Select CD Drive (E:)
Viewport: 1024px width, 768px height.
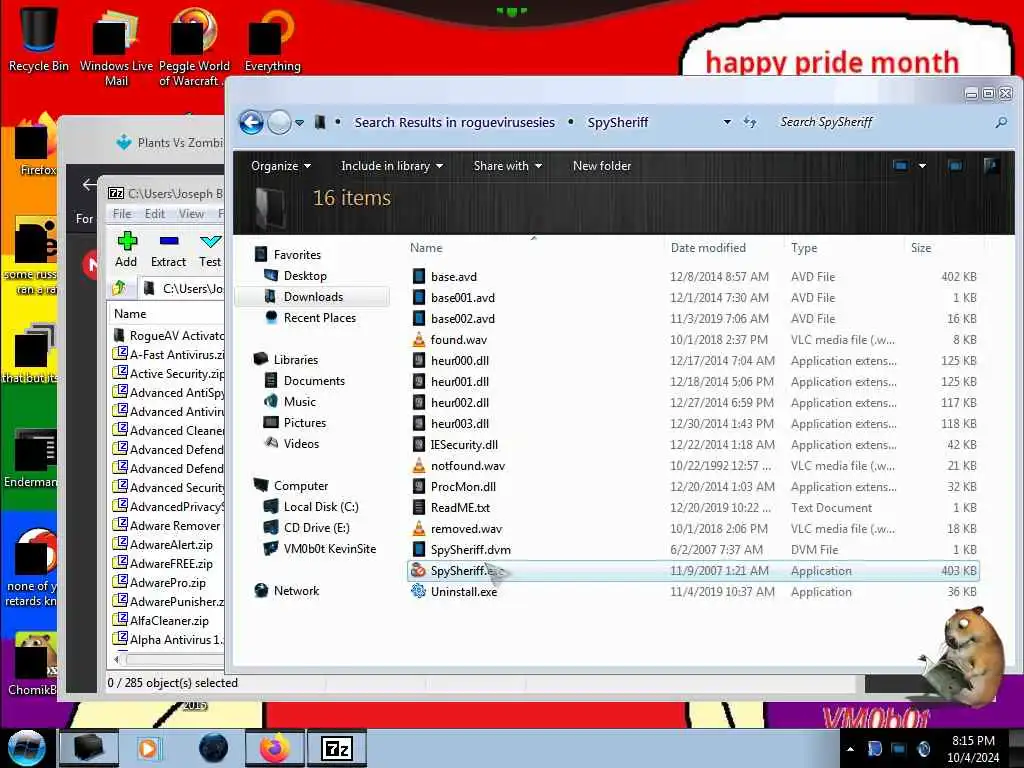point(316,527)
